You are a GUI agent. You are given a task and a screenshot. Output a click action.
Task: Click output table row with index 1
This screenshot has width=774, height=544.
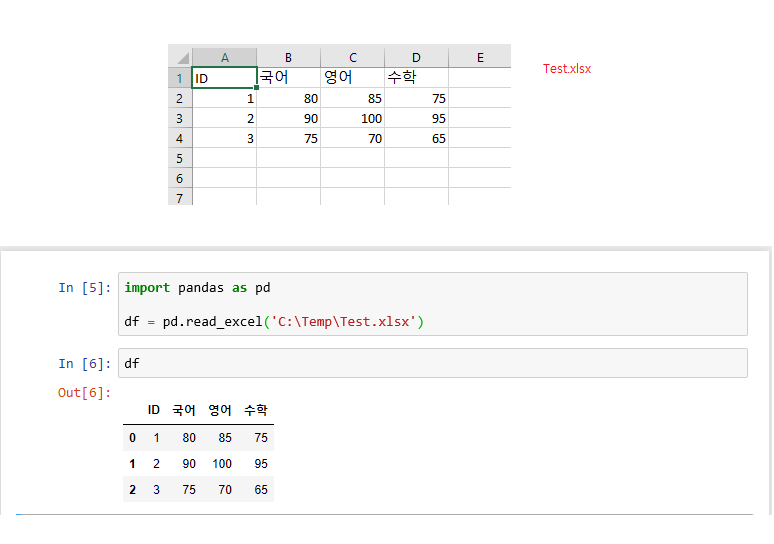(198, 464)
